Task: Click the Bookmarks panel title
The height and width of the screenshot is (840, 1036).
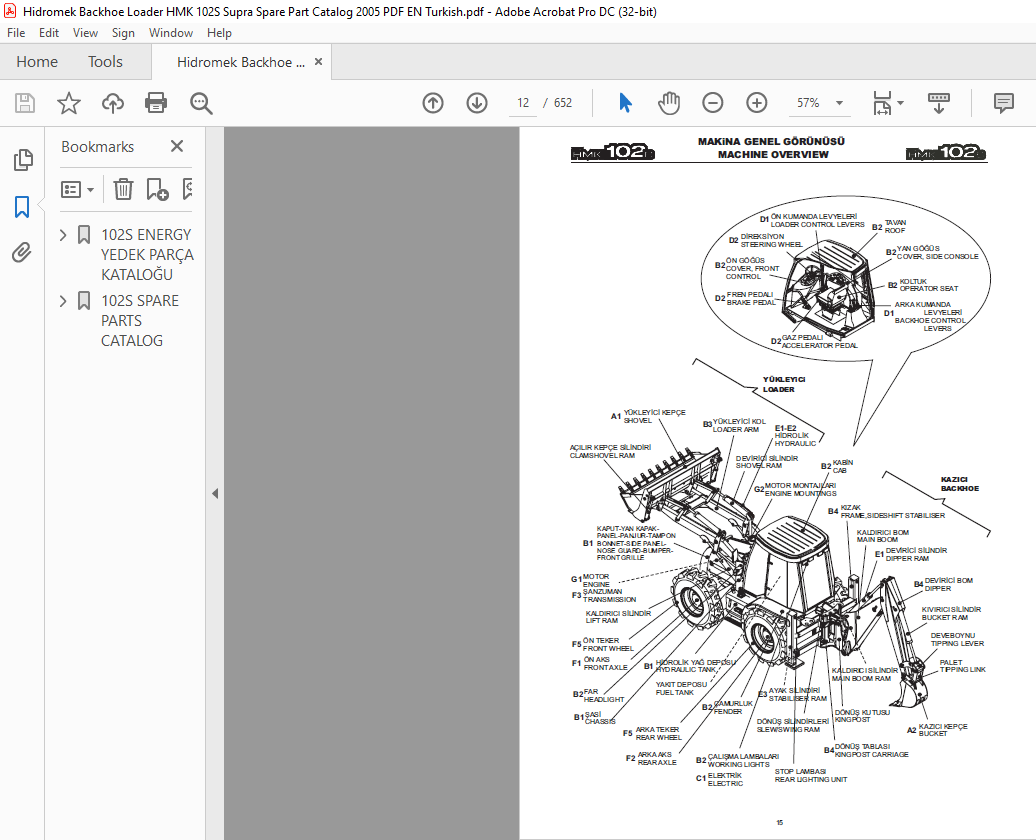Action: click(98, 147)
